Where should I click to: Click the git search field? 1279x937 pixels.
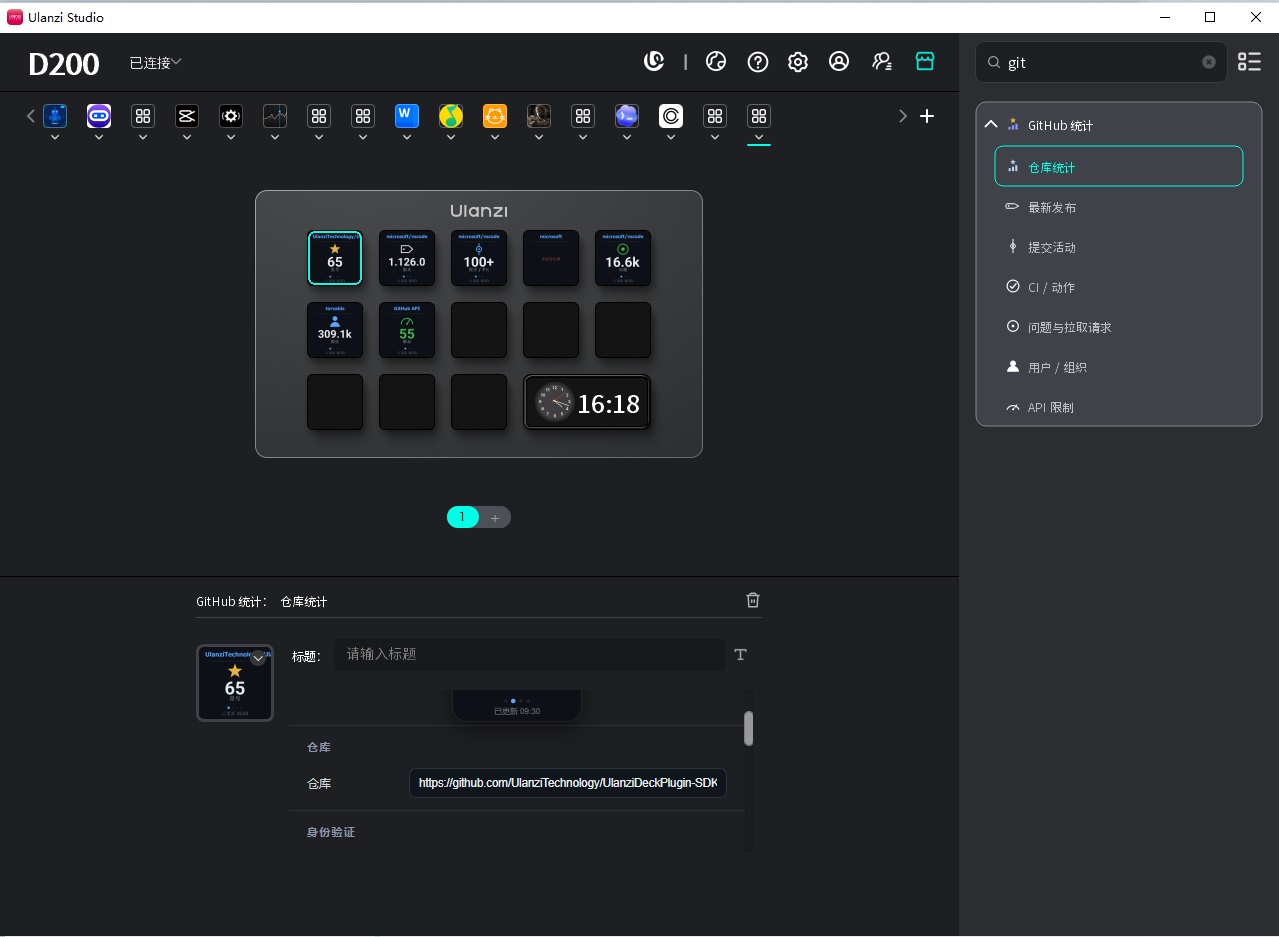coord(1101,62)
